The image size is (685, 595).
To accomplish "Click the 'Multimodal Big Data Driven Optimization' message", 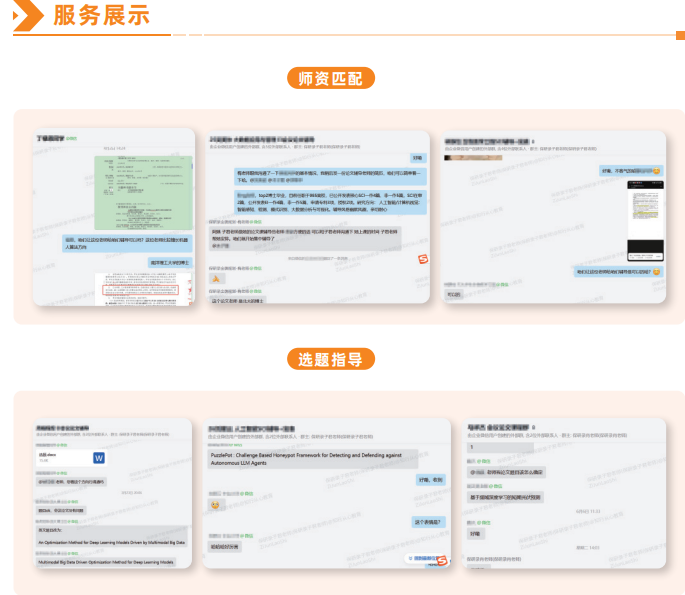I will 105,562.
